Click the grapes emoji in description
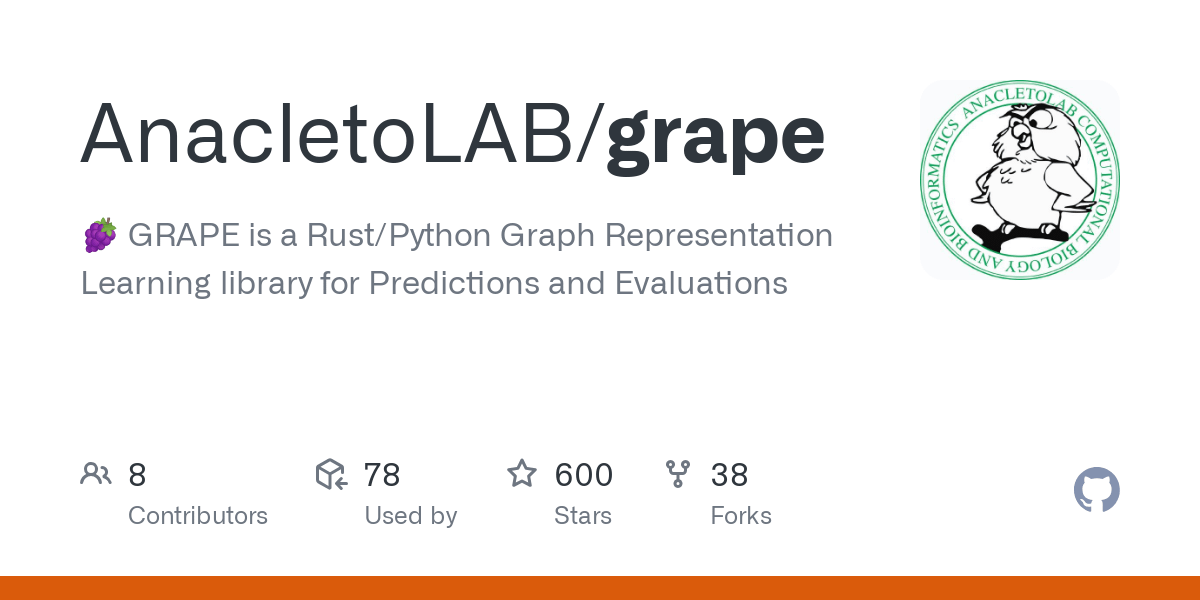The height and width of the screenshot is (600, 1200). 99,236
